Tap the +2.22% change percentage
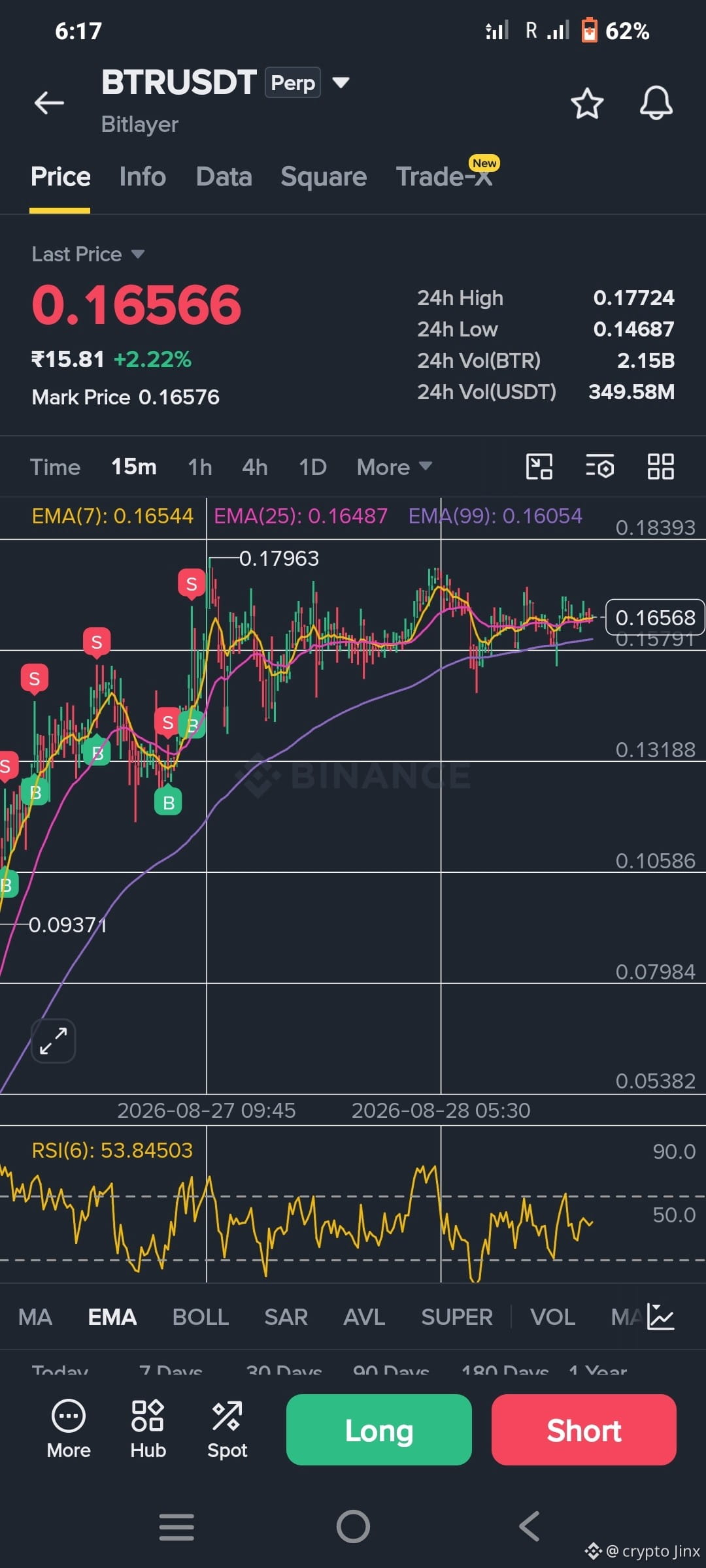The height and width of the screenshot is (1568, 706). pyautogui.click(x=152, y=359)
